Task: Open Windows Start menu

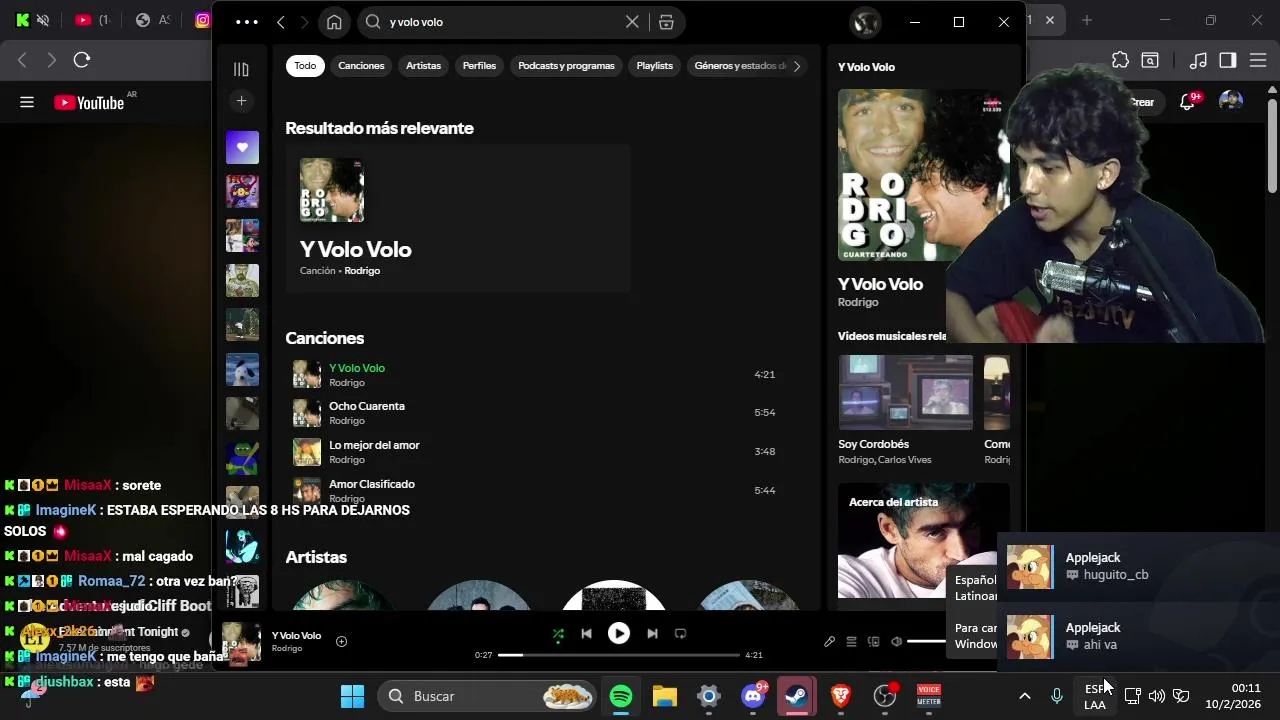Action: (x=352, y=696)
